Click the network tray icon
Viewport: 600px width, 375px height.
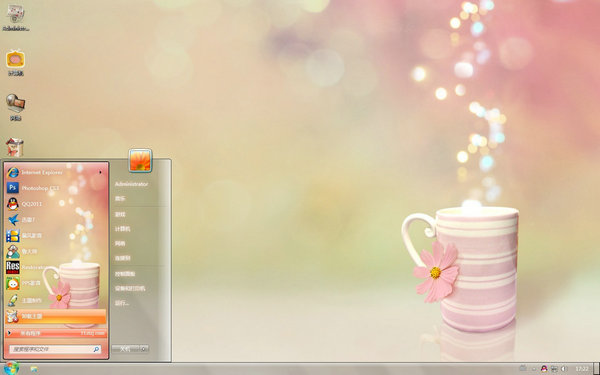[x=554, y=369]
